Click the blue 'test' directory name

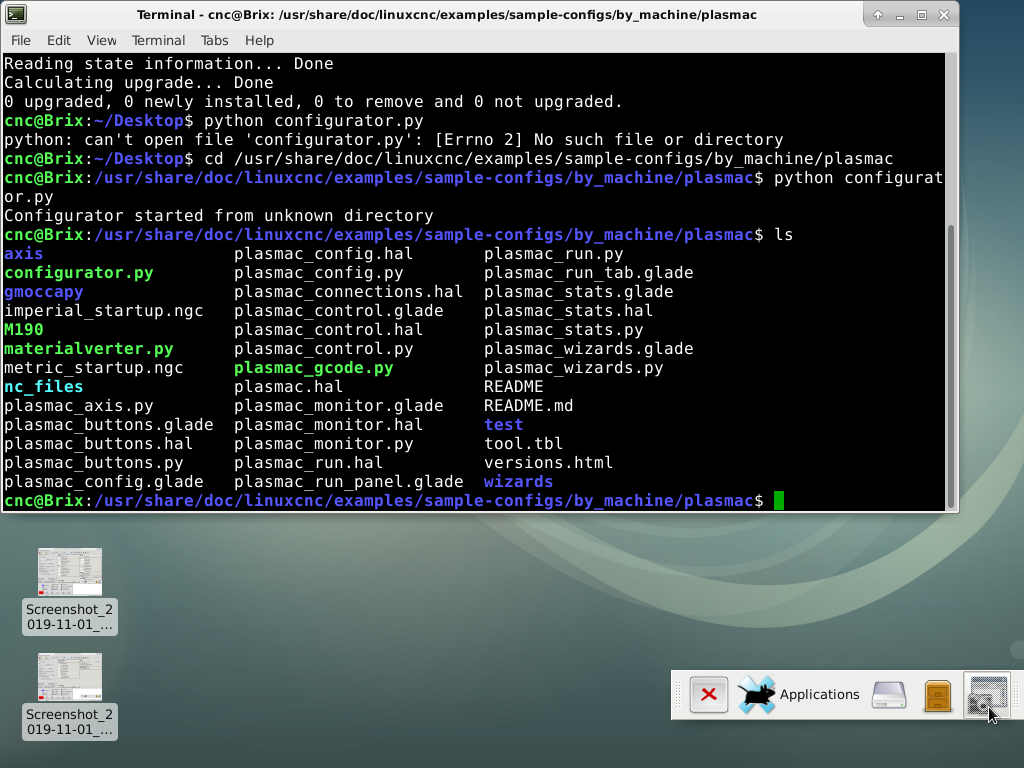(504, 424)
